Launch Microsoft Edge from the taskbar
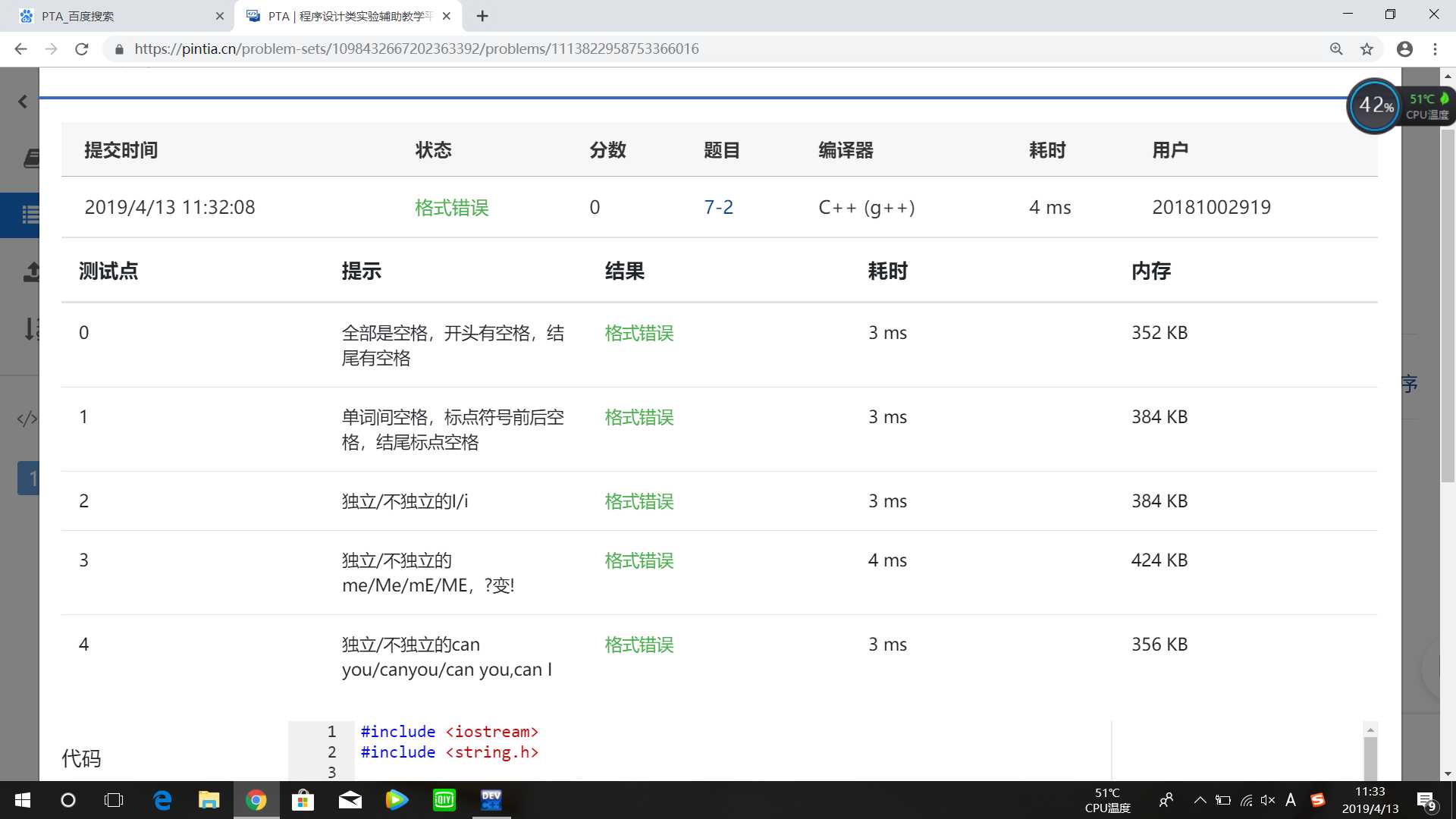The image size is (1456, 819). 162,800
